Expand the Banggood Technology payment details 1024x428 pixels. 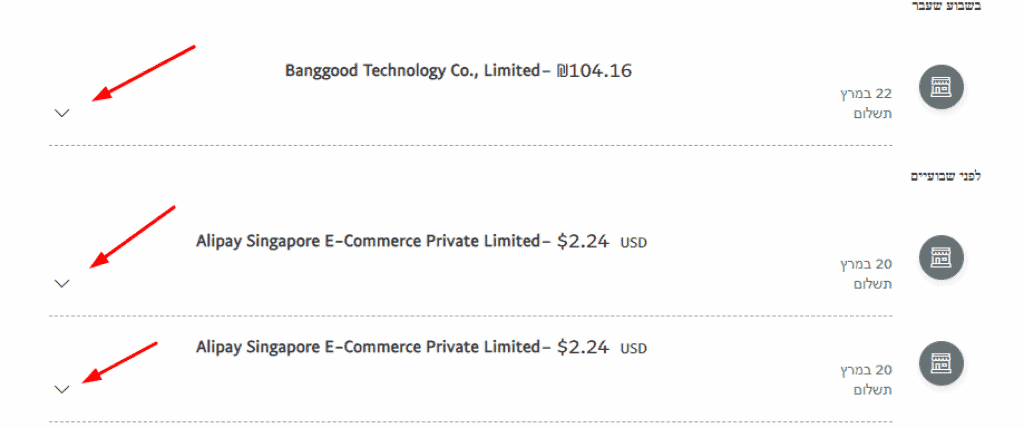pos(62,113)
